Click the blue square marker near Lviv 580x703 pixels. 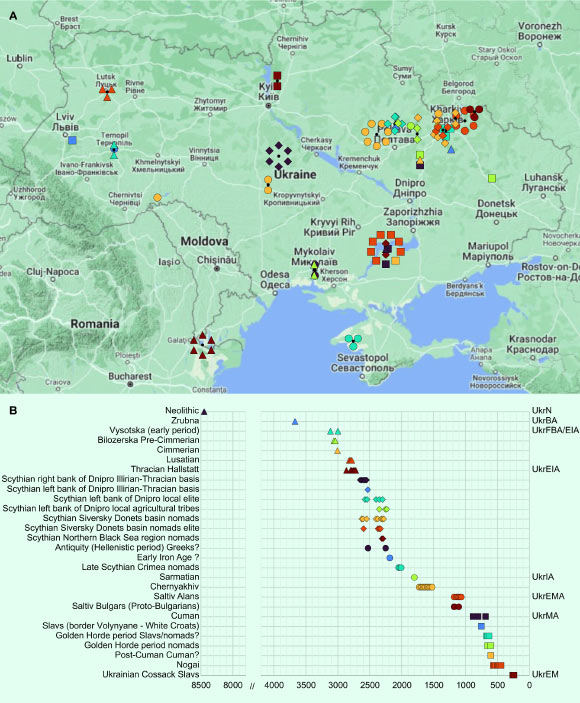[x=72, y=140]
